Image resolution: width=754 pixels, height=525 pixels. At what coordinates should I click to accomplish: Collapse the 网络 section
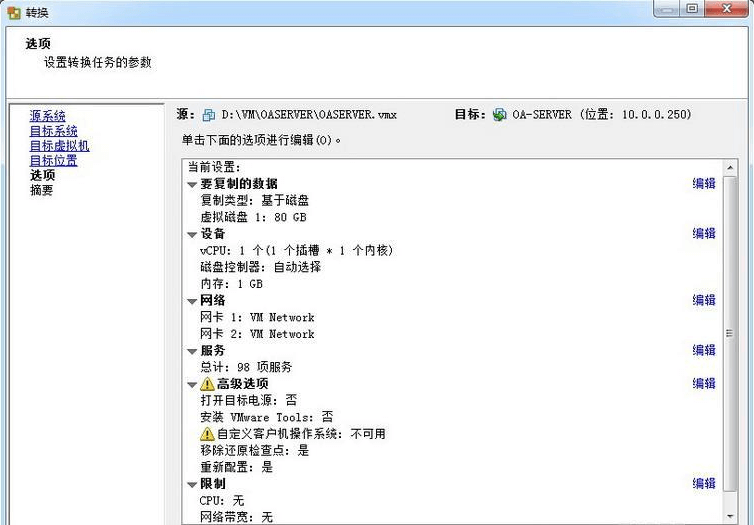(x=192, y=301)
